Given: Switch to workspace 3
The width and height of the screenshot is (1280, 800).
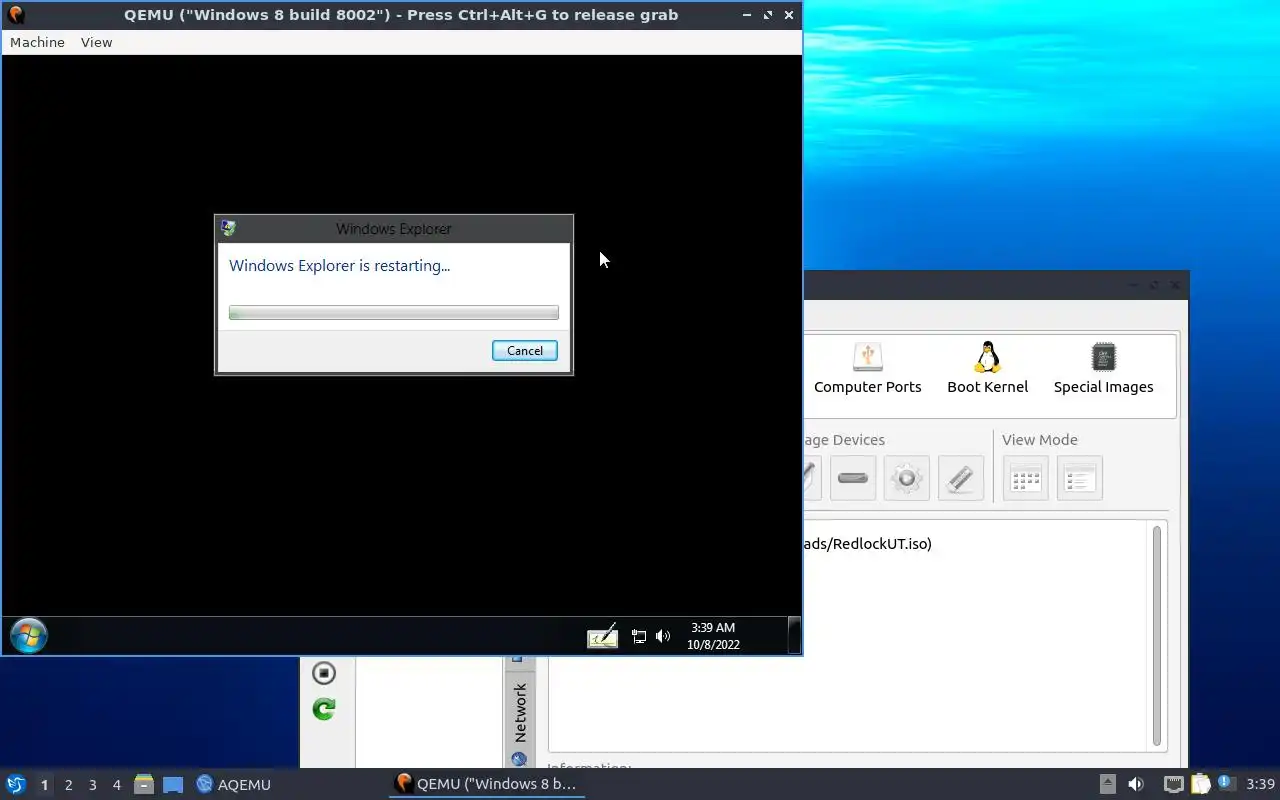Looking at the screenshot, I should coord(92,785).
